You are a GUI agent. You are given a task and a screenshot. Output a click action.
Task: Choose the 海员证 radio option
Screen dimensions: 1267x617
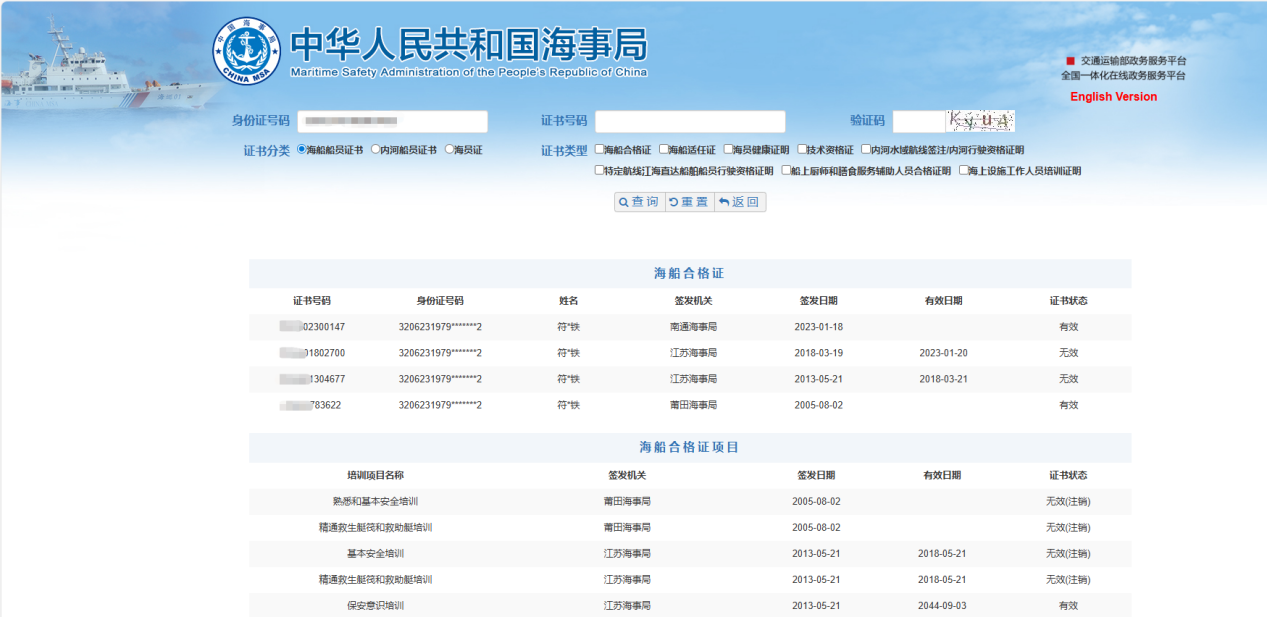click(449, 150)
